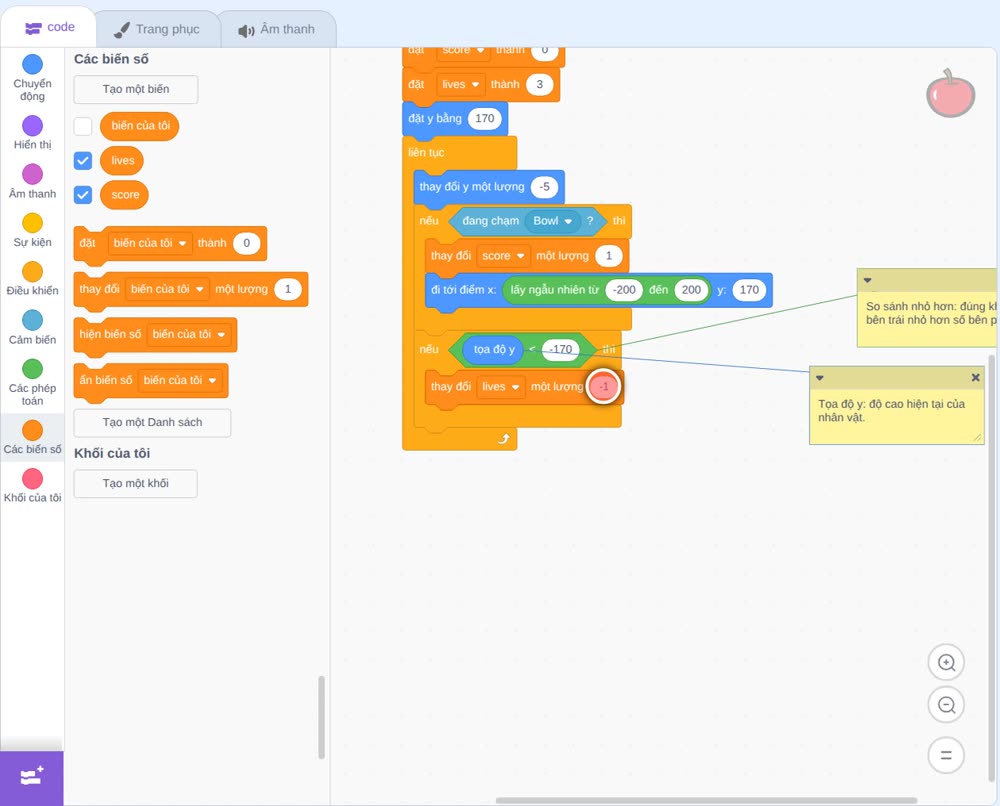Click the 200 random range value
This screenshot has width=1000, height=806.
pos(691,289)
